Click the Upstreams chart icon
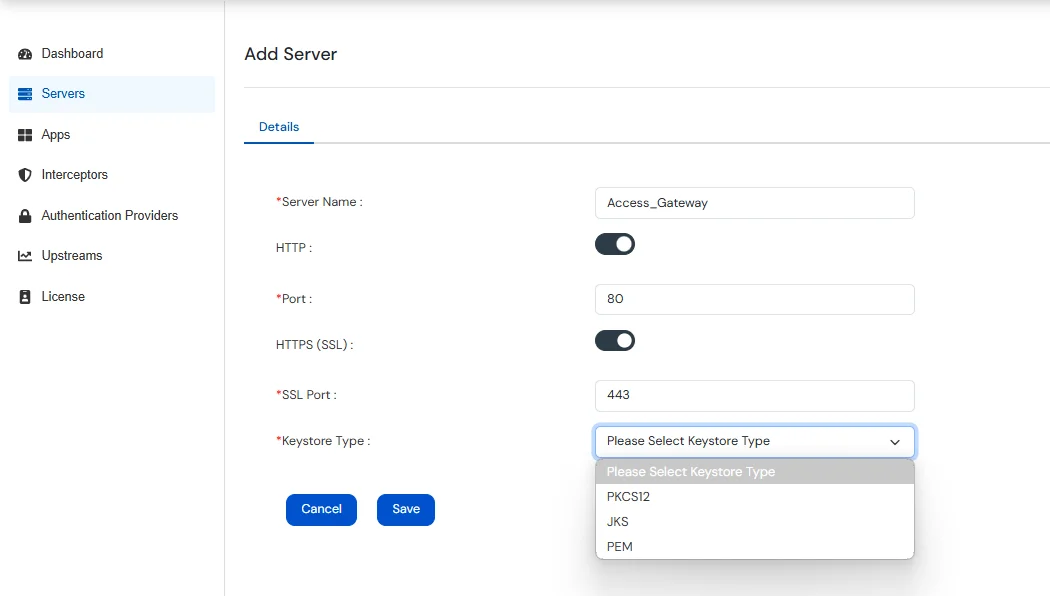This screenshot has width=1050, height=596. (x=25, y=256)
